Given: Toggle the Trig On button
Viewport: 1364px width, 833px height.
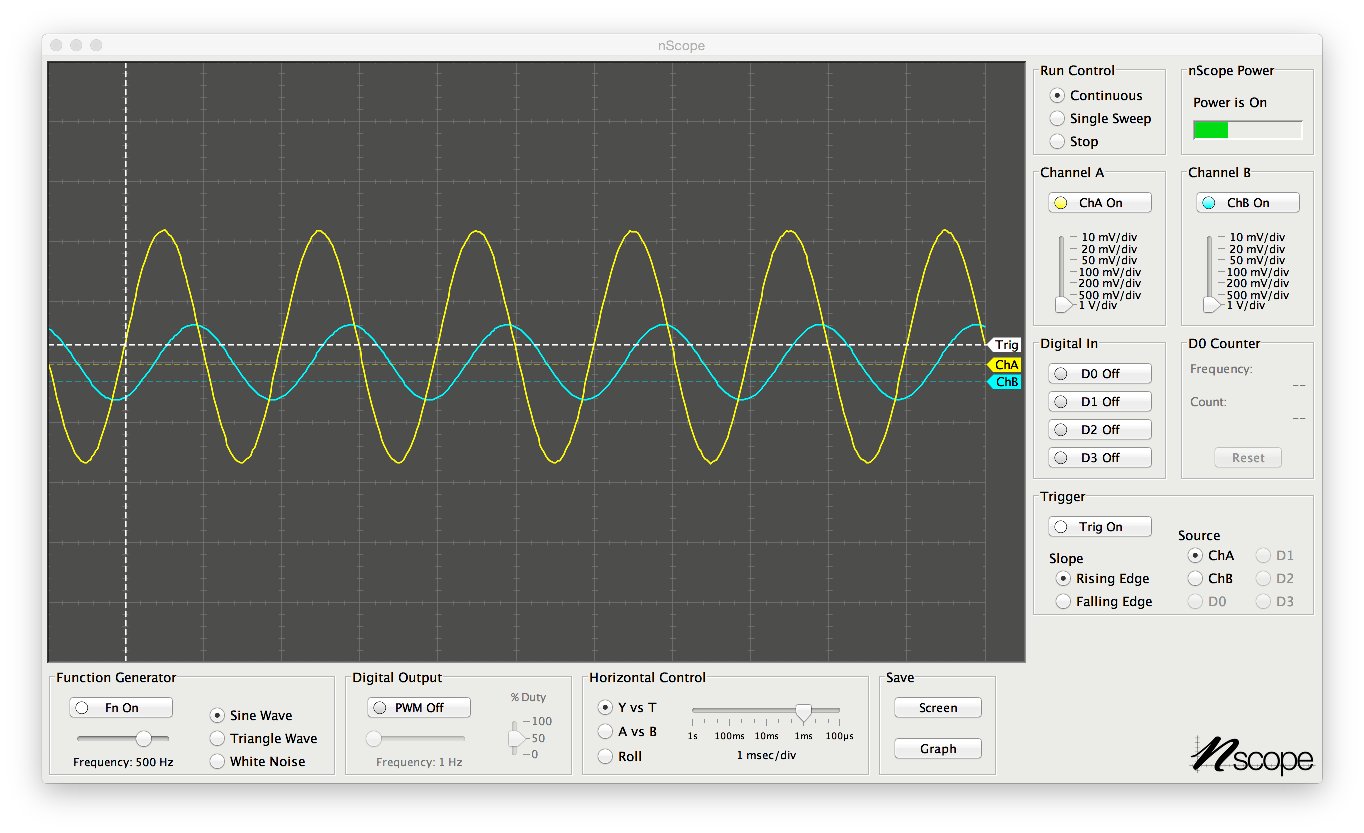Looking at the screenshot, I should pyautogui.click(x=1099, y=527).
